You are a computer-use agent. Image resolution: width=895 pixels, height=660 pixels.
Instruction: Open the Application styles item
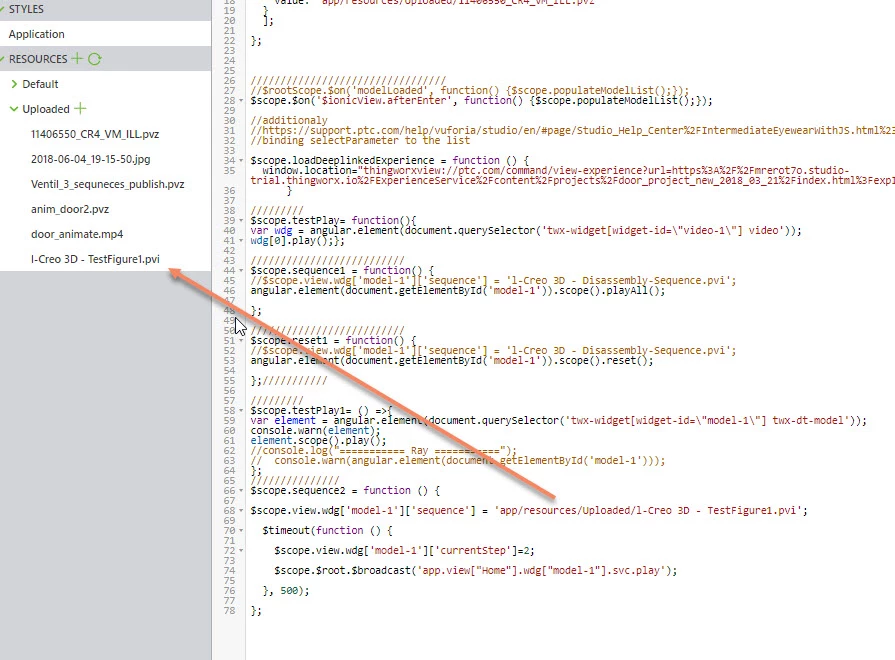[x=37, y=34]
